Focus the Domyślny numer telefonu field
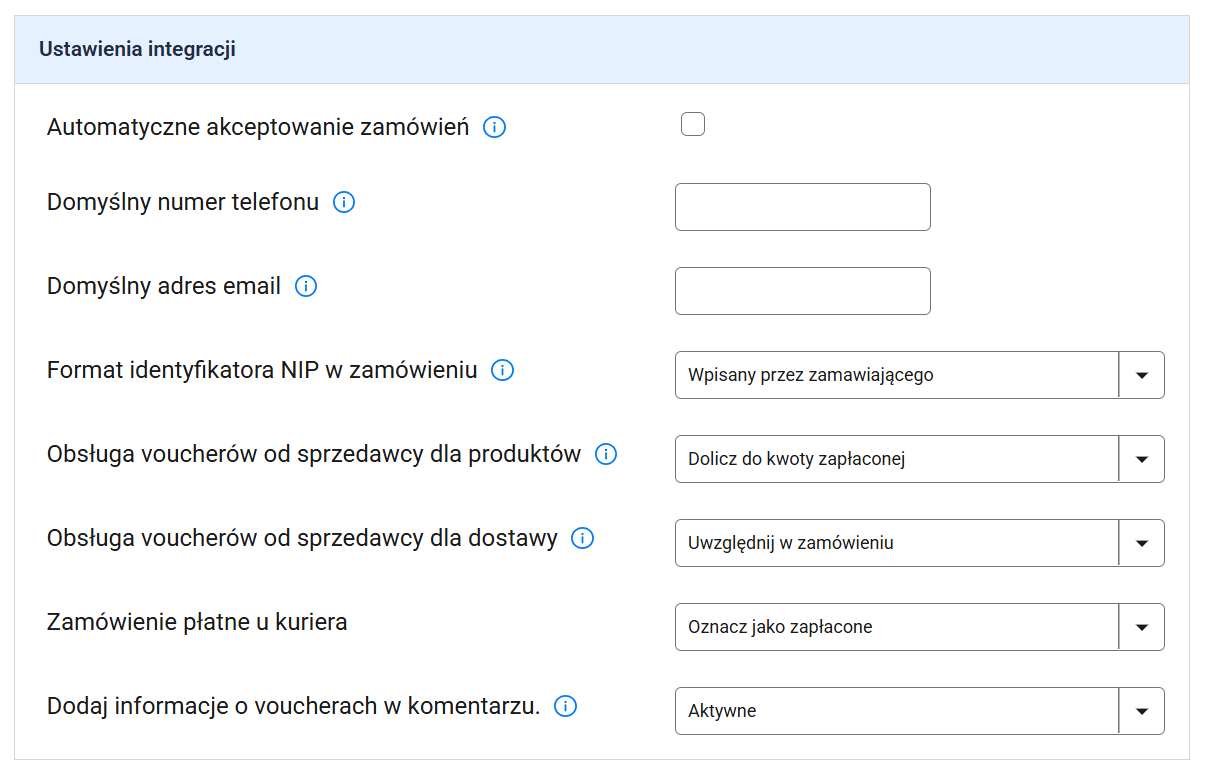The image size is (1209, 776). pos(802,207)
